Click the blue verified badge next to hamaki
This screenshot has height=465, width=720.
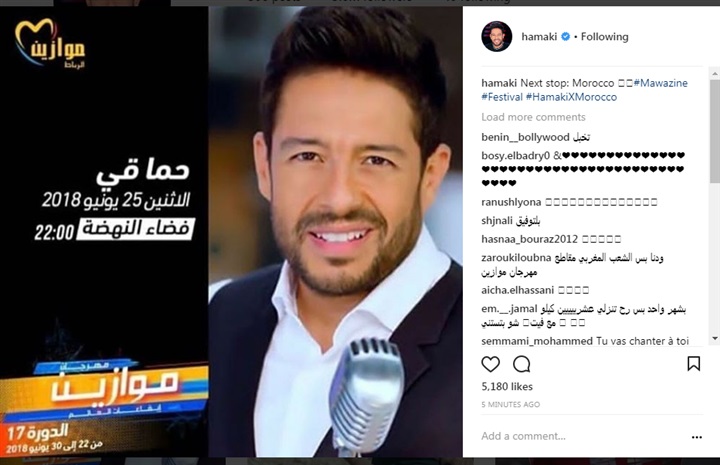(x=566, y=37)
